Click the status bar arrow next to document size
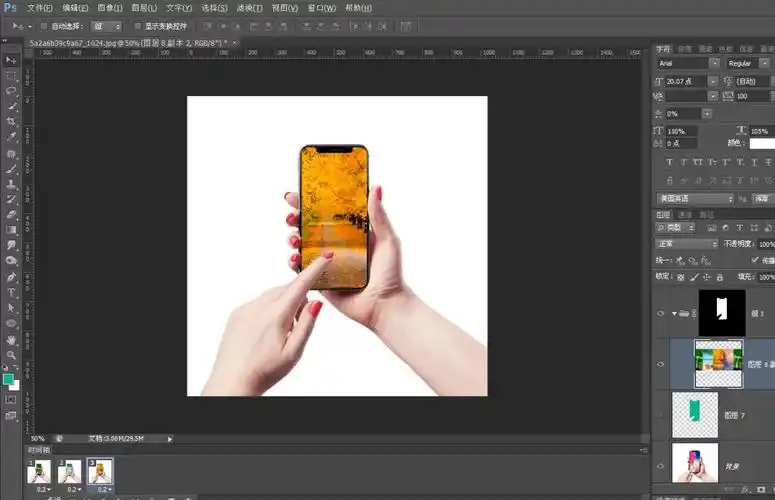This screenshot has width=775, height=500. (170, 439)
